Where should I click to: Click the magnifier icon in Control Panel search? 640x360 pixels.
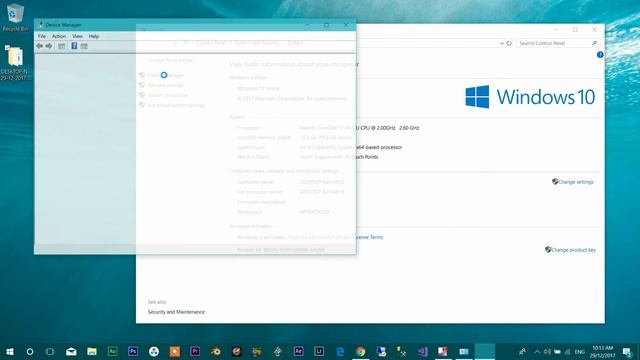click(594, 43)
